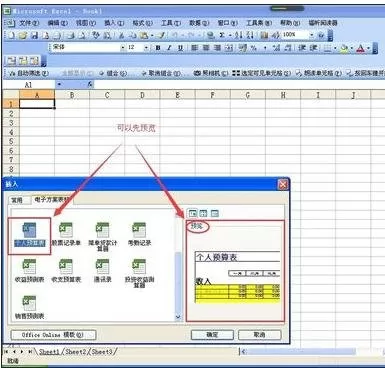
Task: Click the AutoSum sigma icon
Action: tap(222, 35)
